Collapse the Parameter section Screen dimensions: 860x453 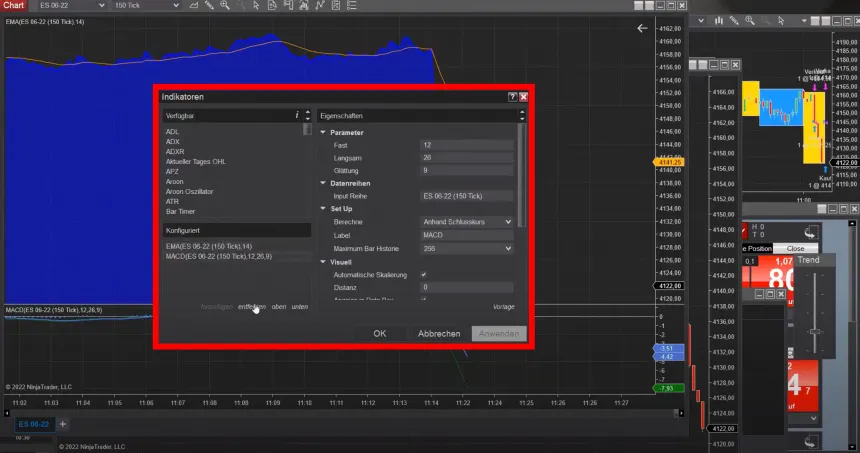click(323, 132)
